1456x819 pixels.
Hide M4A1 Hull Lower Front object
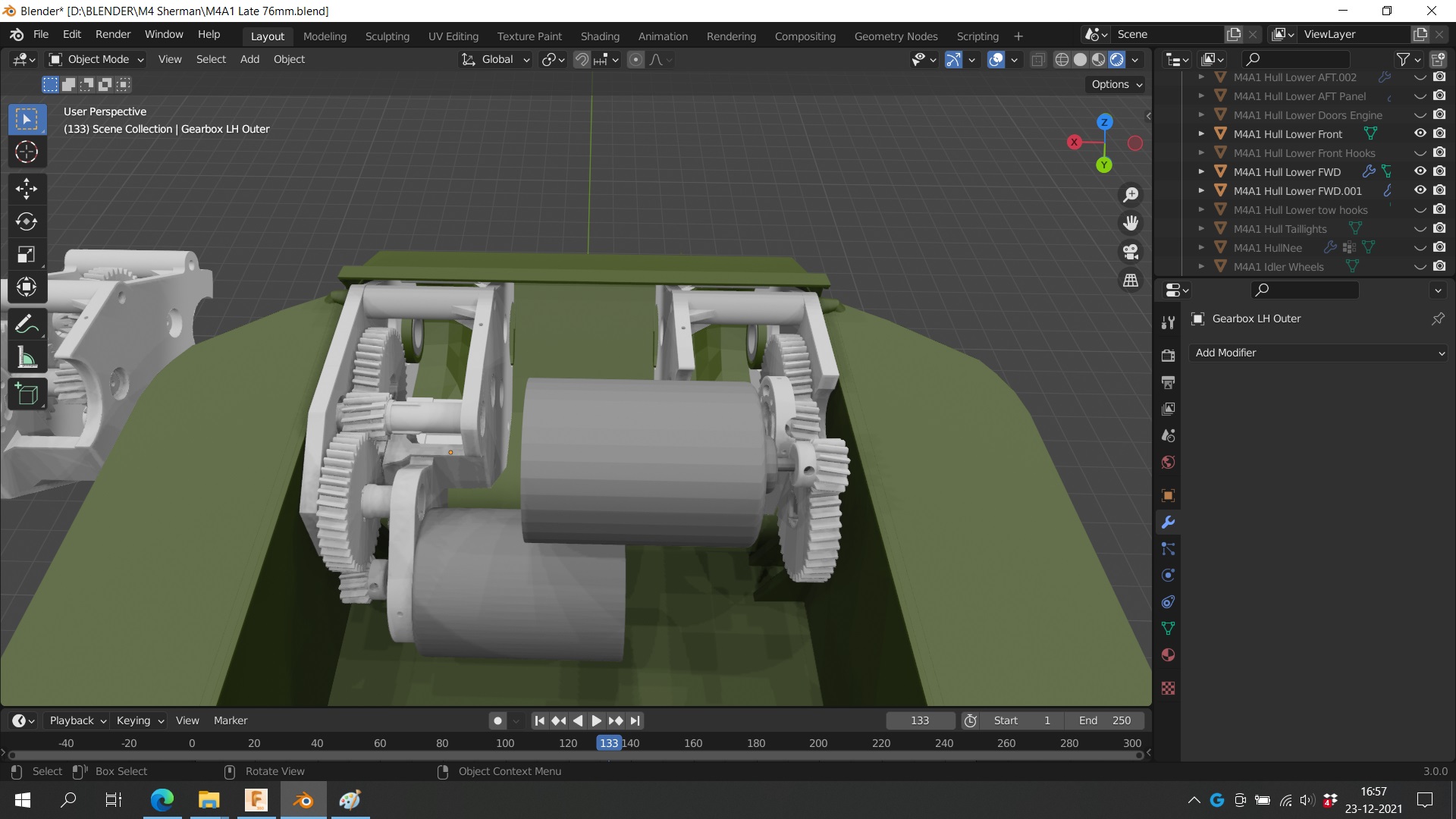(x=1420, y=133)
